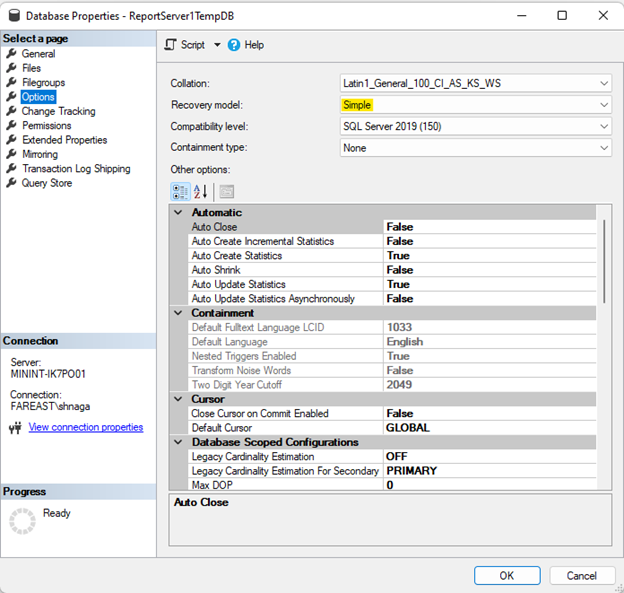
Task: Click the blue Help question-mark icon
Action: tap(234, 45)
